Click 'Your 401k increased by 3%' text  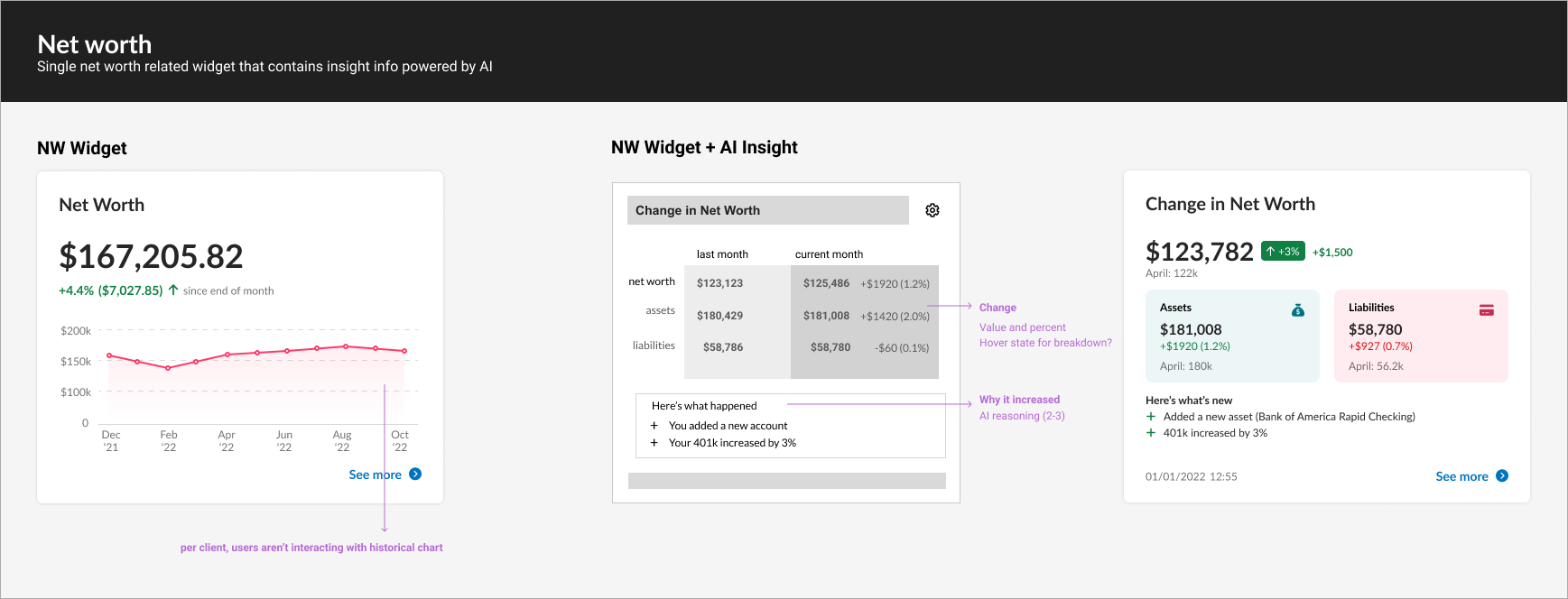coord(732,443)
